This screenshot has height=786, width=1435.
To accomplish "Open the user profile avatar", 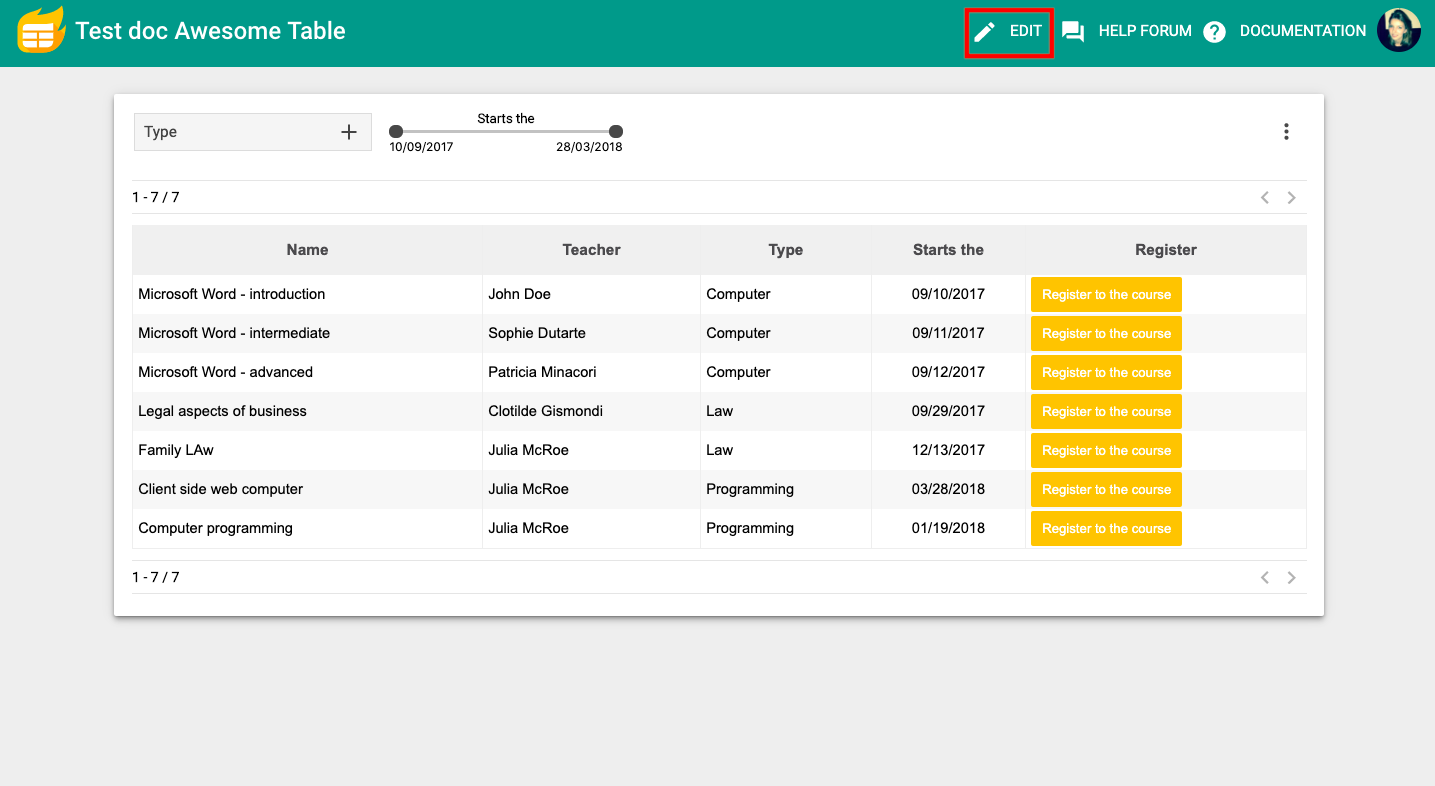I will (1398, 31).
